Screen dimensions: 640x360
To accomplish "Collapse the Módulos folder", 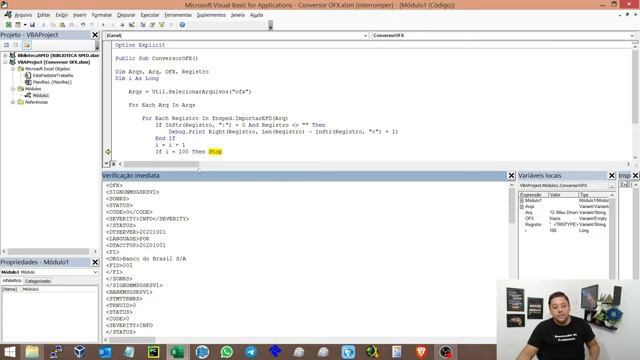I will tap(13, 89).
